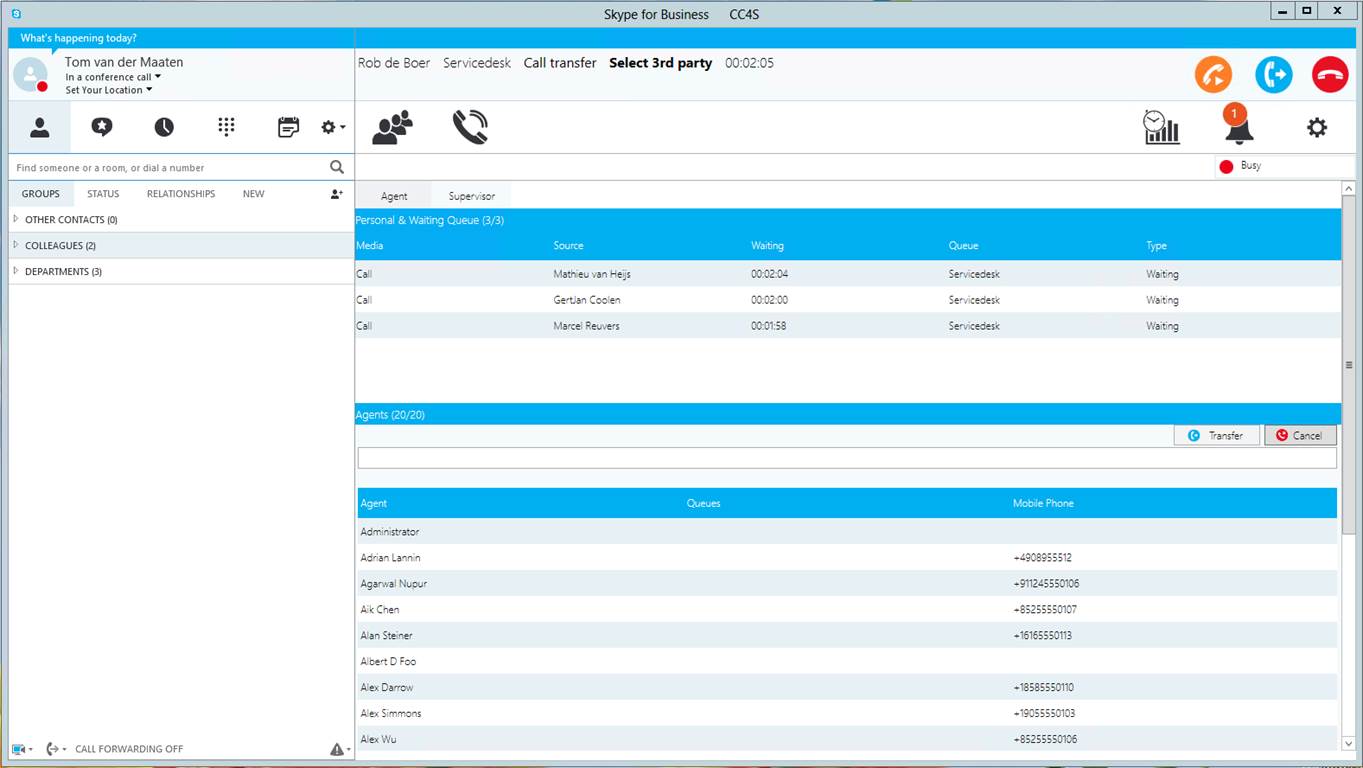Image resolution: width=1363 pixels, height=768 pixels.
Task: Click the Queues column header
Action: tap(703, 503)
